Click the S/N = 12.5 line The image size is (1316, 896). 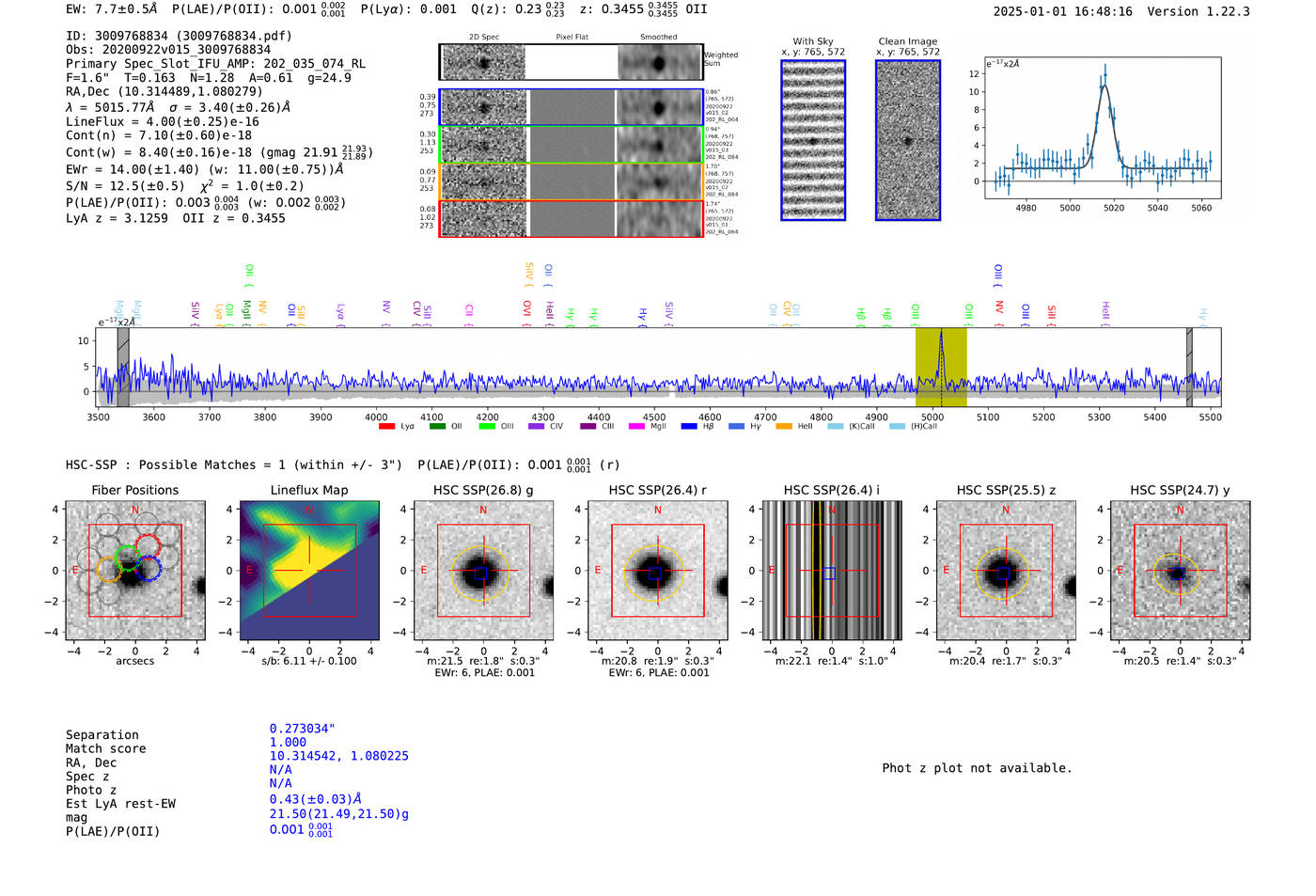click(184, 186)
